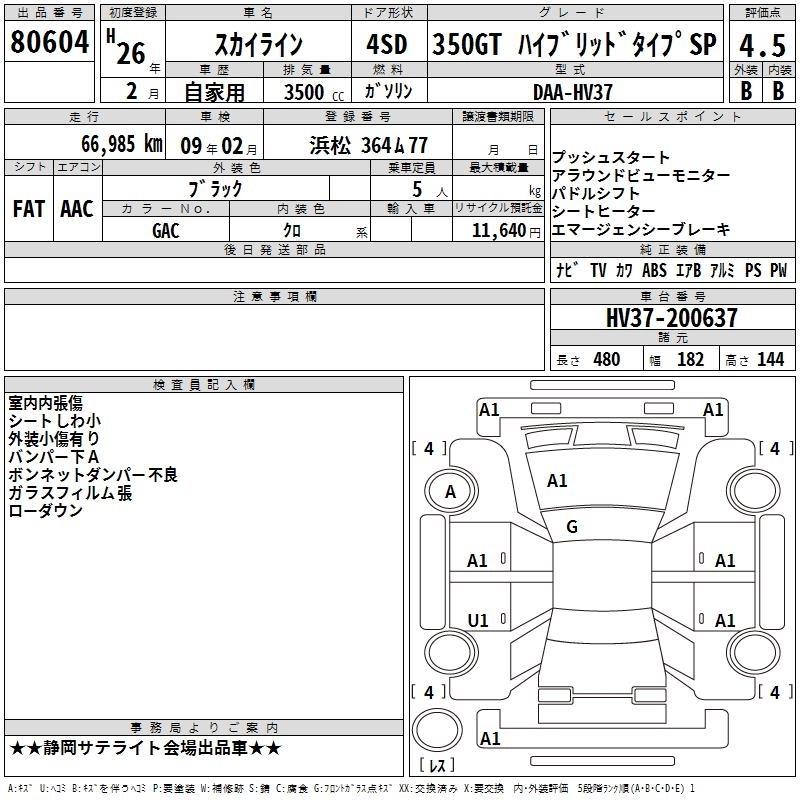Click the chassis number HV37-200637
Viewport: 800px width, 800px height.
coord(672,318)
